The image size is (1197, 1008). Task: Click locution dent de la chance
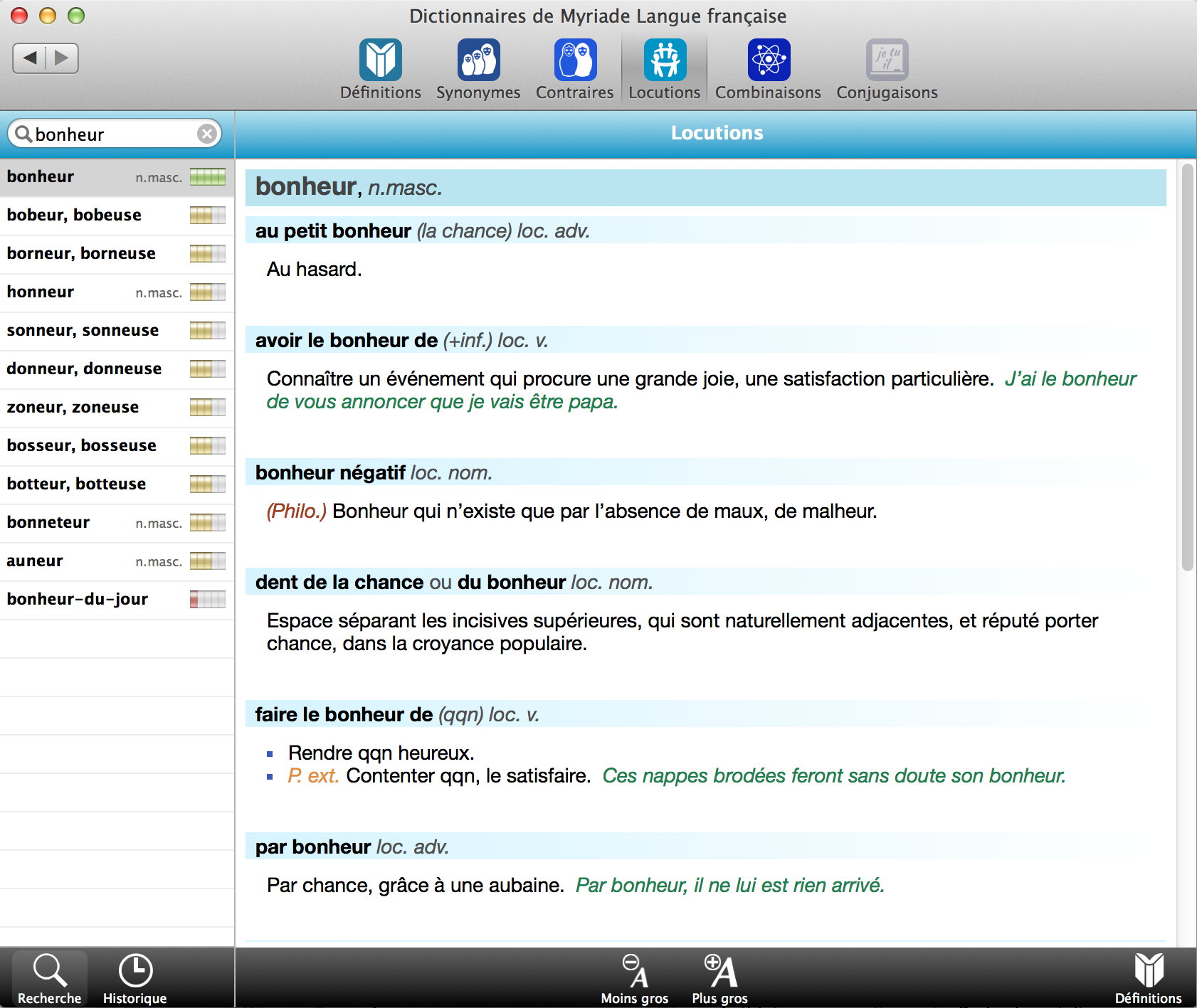[x=339, y=583]
